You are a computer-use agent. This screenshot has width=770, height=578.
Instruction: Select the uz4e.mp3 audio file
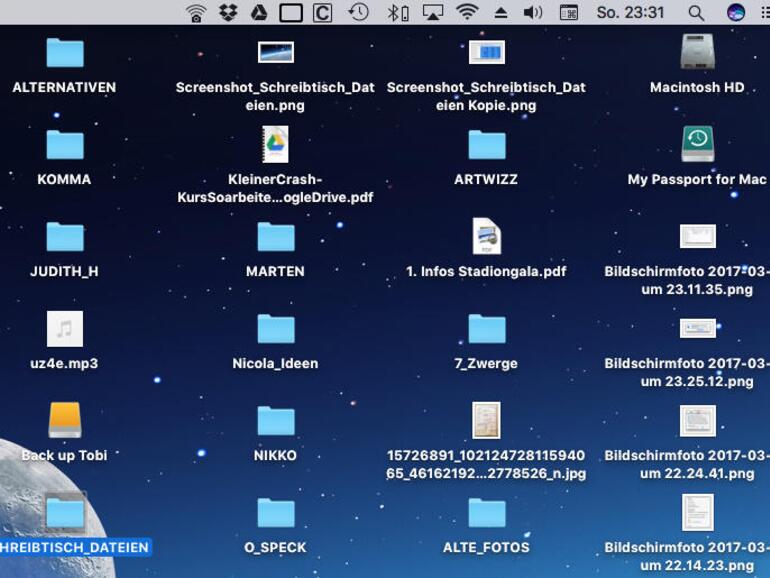[65, 329]
